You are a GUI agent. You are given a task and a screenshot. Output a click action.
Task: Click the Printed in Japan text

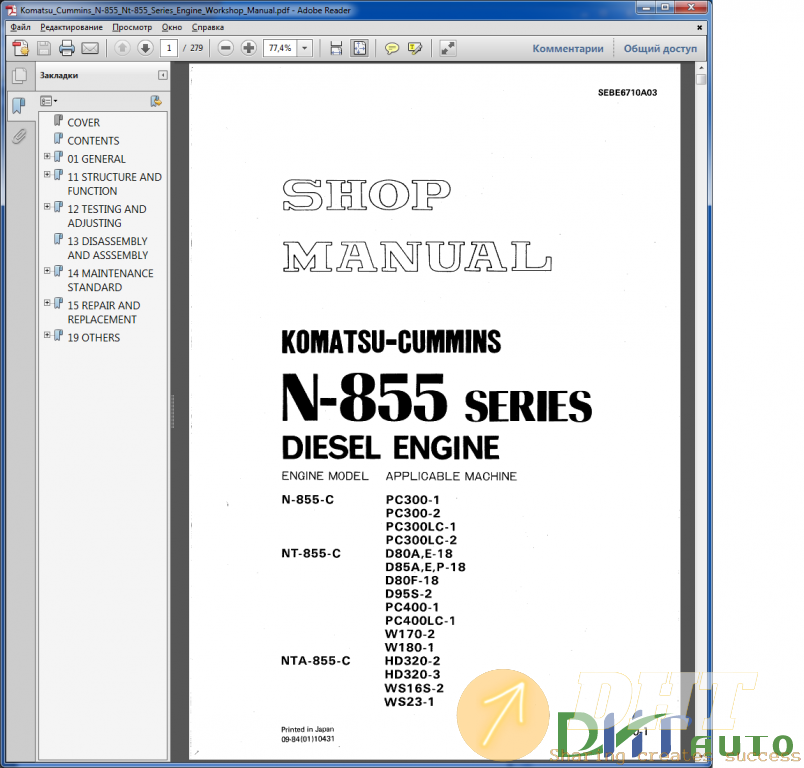[308, 729]
